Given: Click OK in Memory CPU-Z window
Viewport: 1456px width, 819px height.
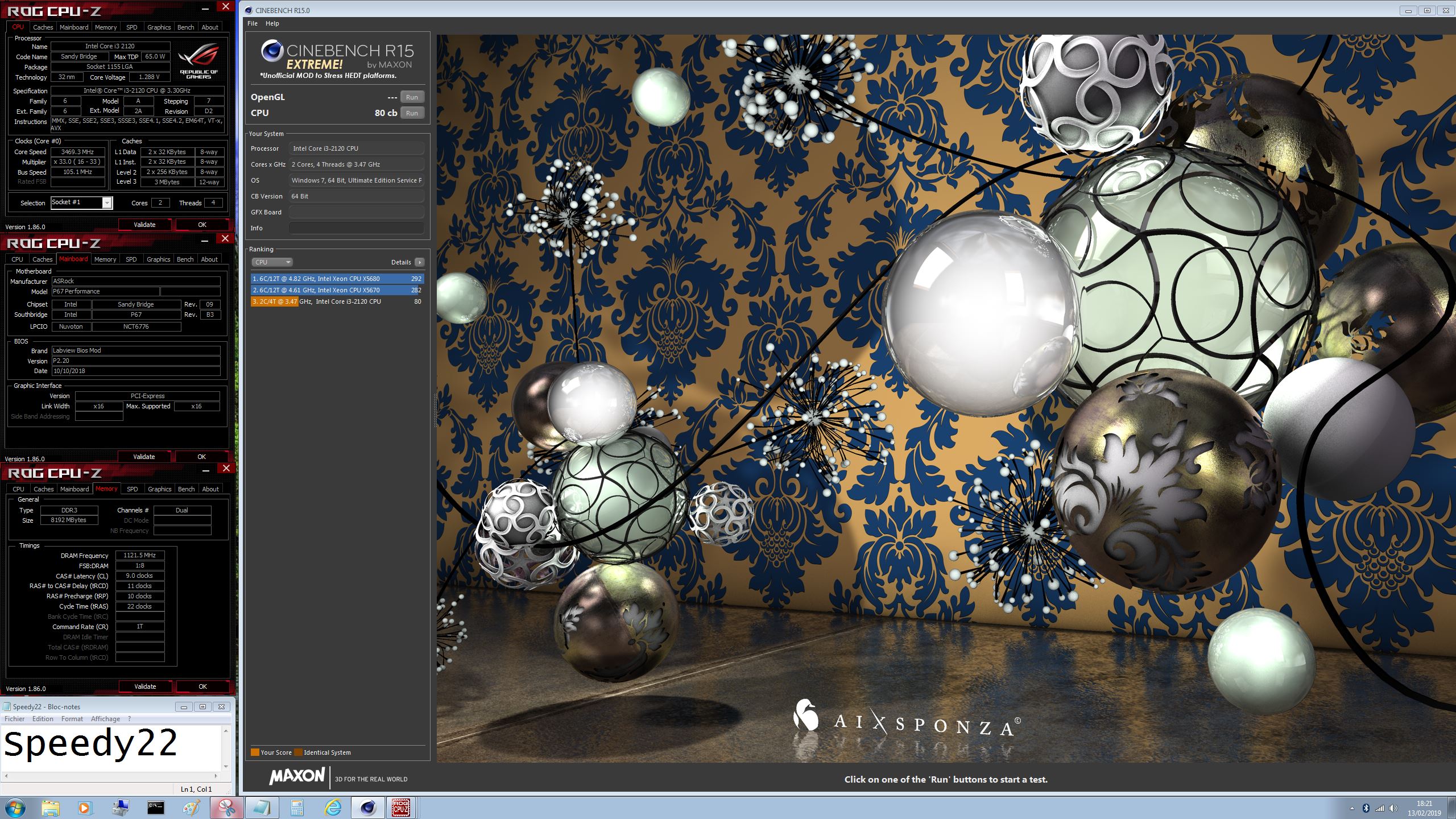Looking at the screenshot, I should click(x=202, y=686).
